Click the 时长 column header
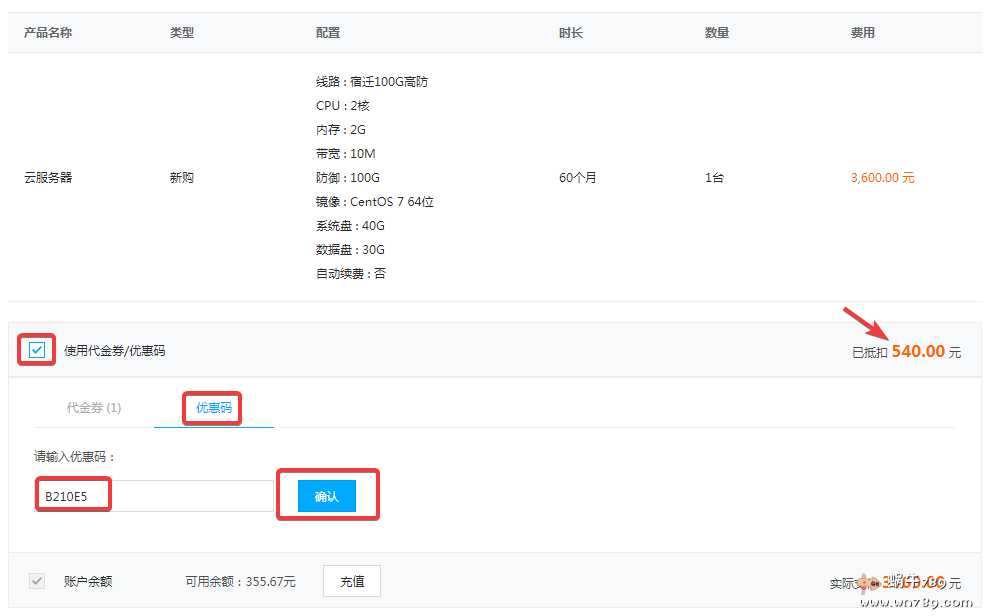The height and width of the screenshot is (616, 989). 571,33
